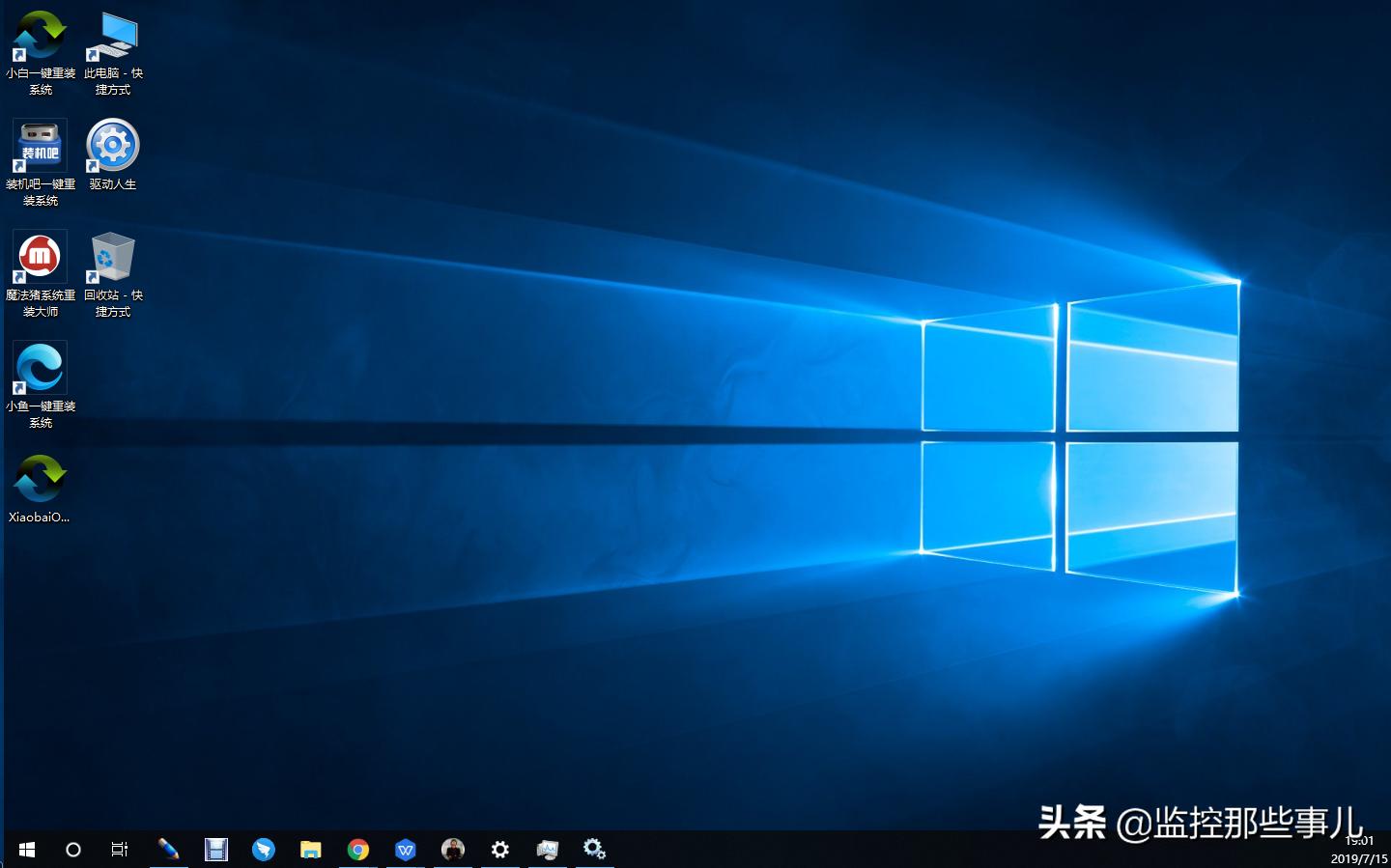This screenshot has width=1391, height=868.
Task: Open the pencil drawing app on taskbar
Action: pos(170,849)
